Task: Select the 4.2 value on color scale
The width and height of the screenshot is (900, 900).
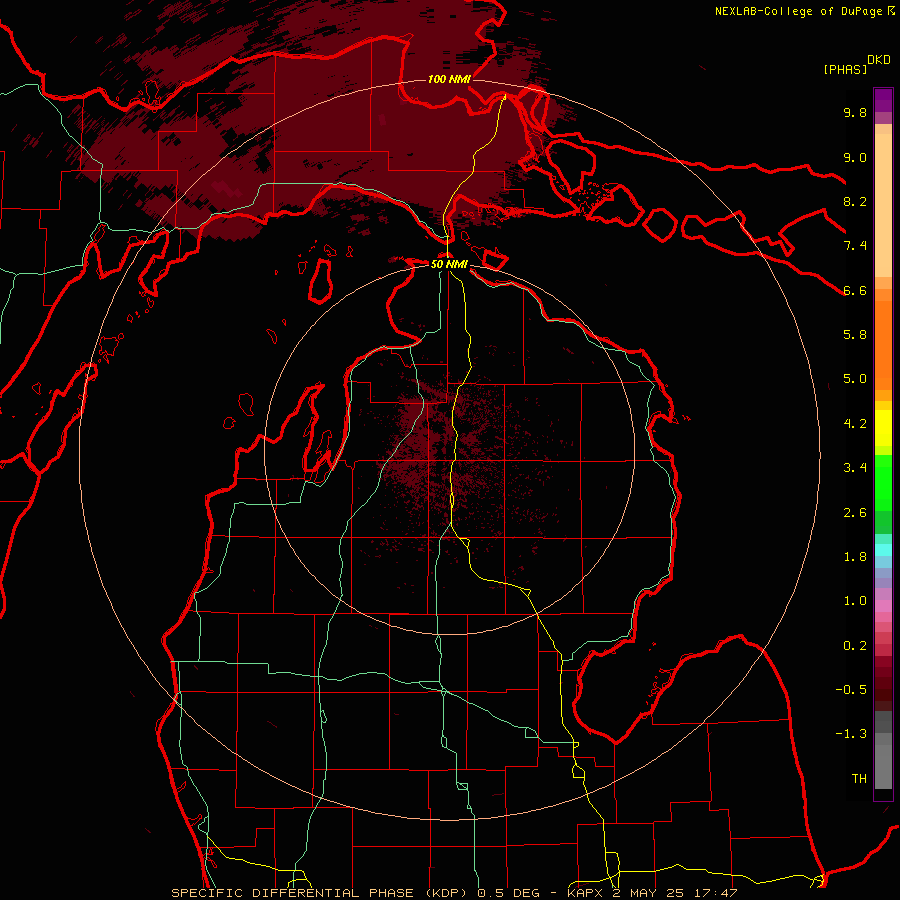Action: coord(855,424)
